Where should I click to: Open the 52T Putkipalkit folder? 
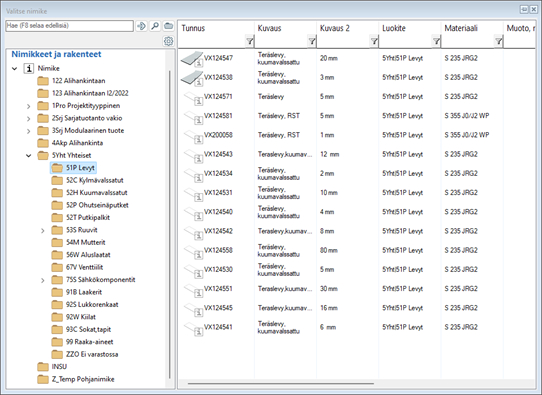coord(81,218)
